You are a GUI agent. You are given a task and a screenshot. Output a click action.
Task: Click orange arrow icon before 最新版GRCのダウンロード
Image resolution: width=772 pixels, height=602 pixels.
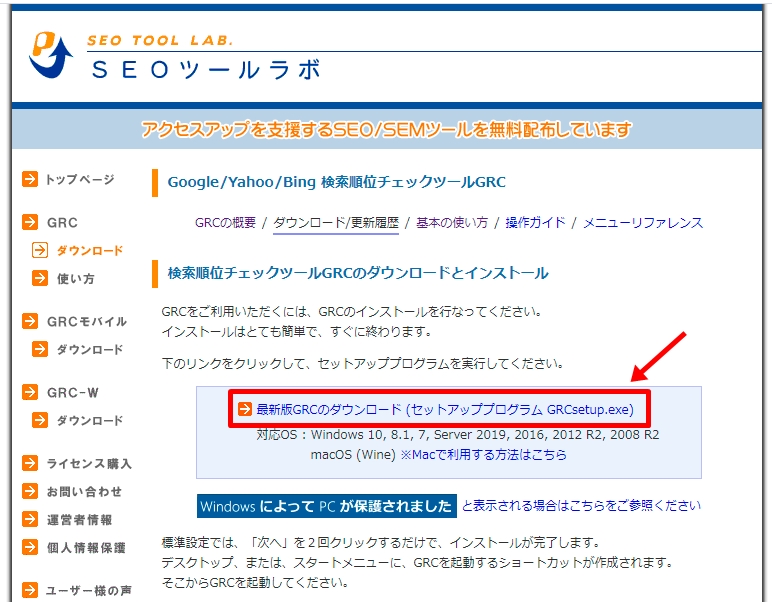pyautogui.click(x=245, y=409)
